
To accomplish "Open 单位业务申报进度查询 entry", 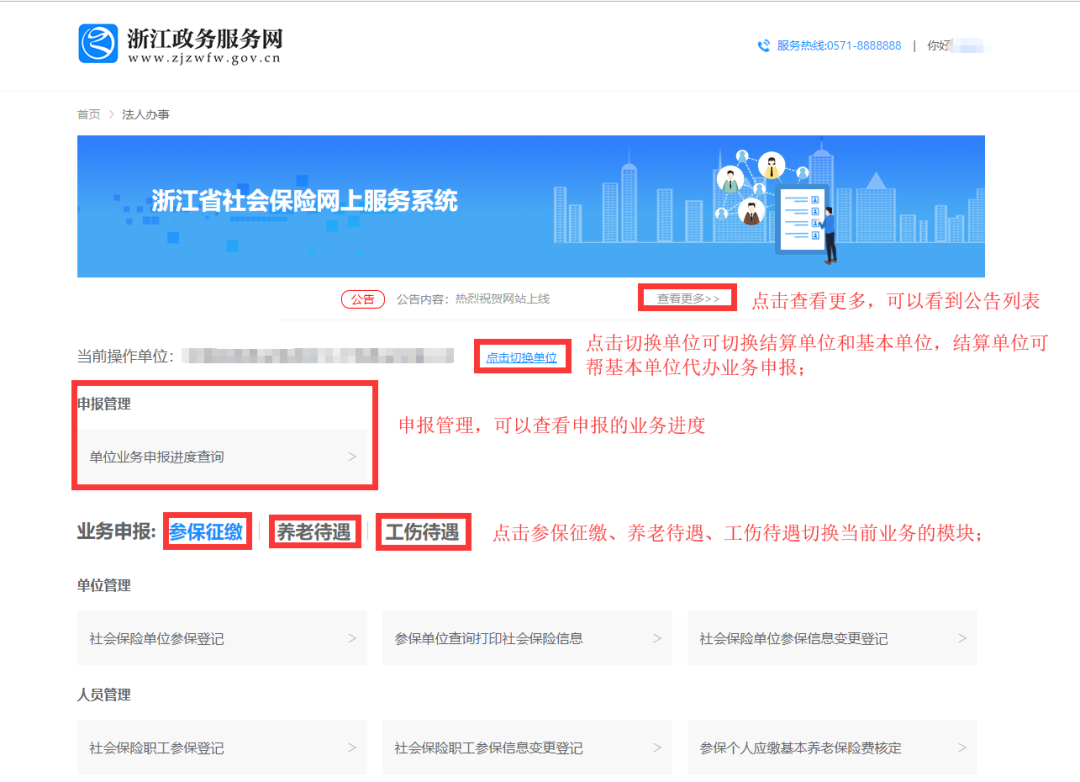I will (x=222, y=457).
